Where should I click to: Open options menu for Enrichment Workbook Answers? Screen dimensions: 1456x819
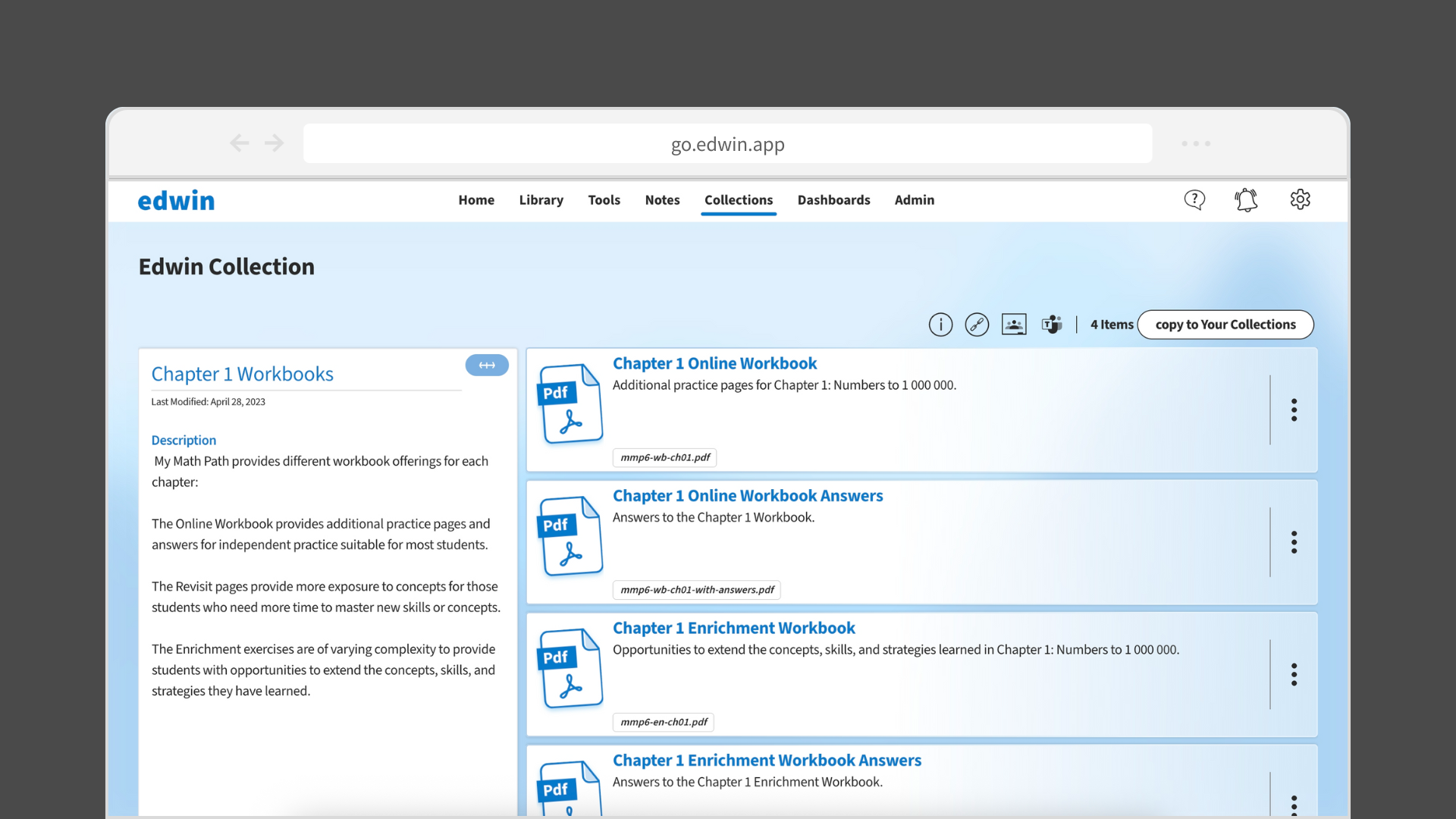click(1294, 805)
